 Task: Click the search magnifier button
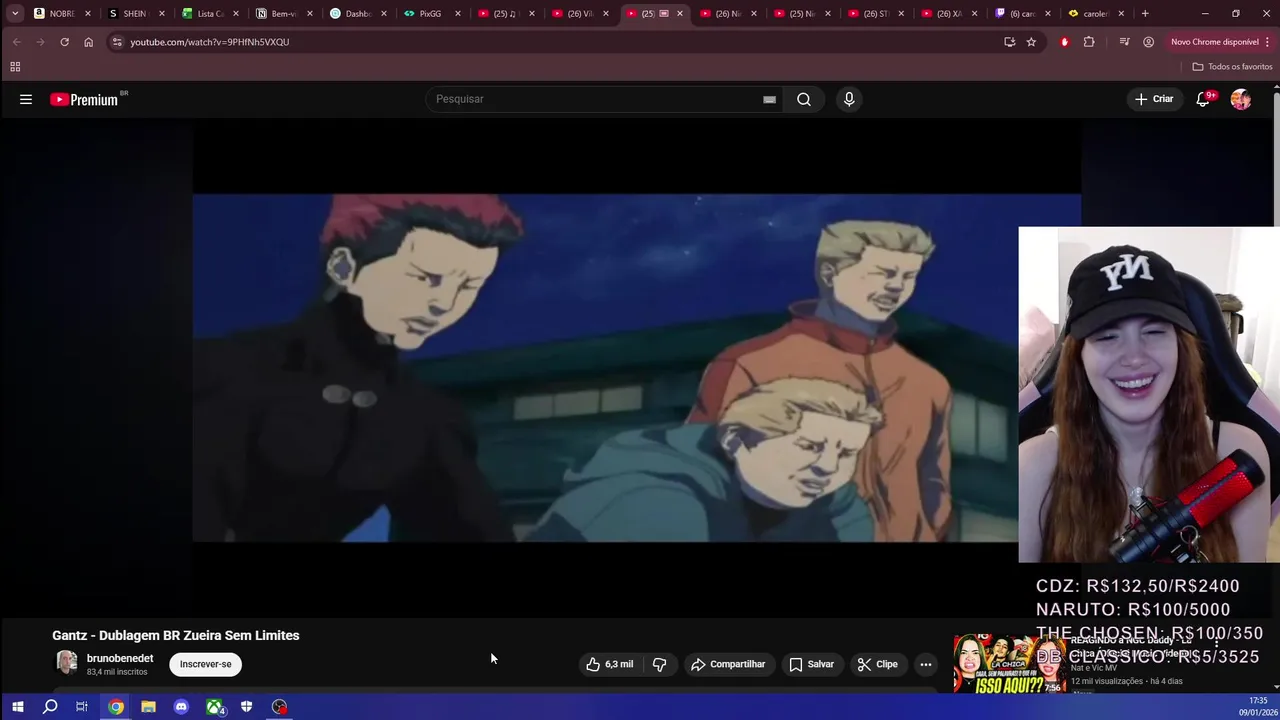804,99
